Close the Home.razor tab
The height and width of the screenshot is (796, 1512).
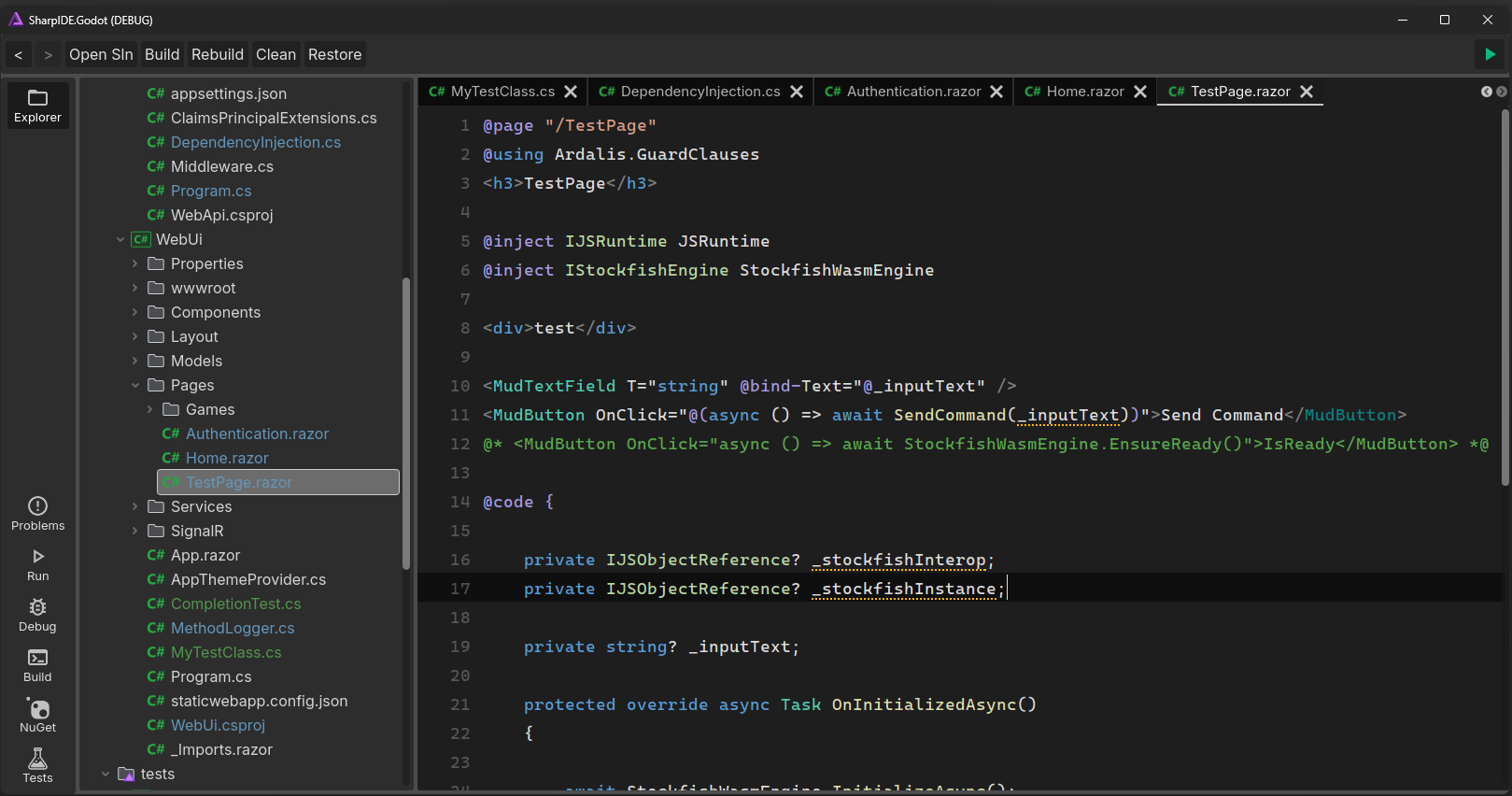(x=1140, y=92)
